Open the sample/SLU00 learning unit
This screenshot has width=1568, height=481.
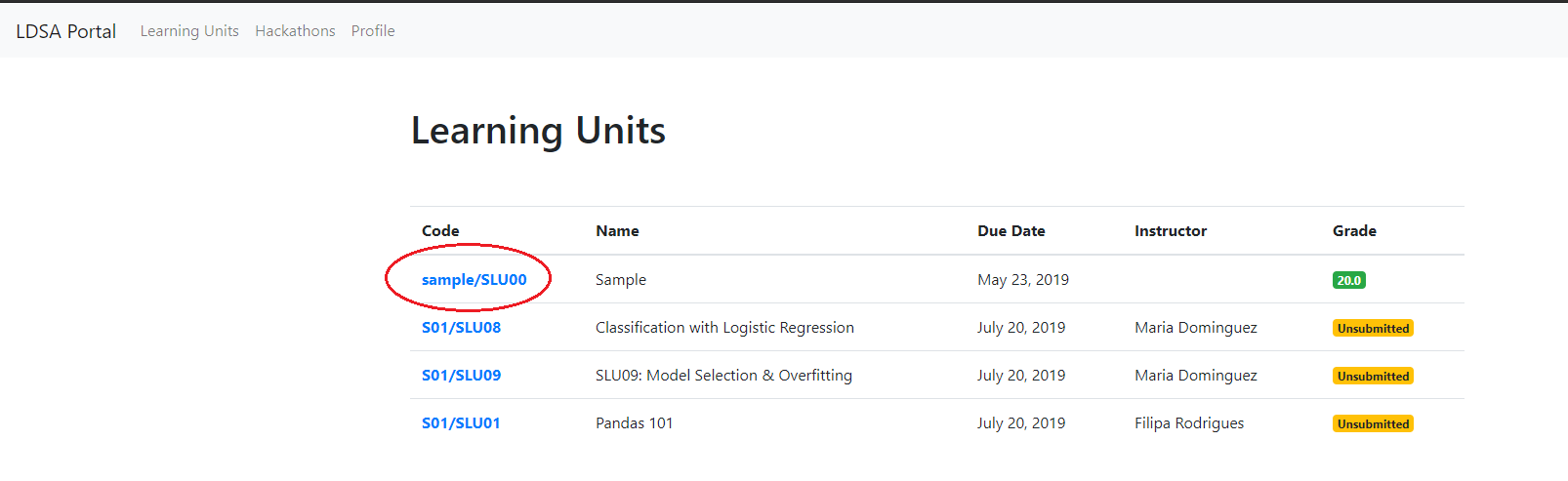[474, 280]
